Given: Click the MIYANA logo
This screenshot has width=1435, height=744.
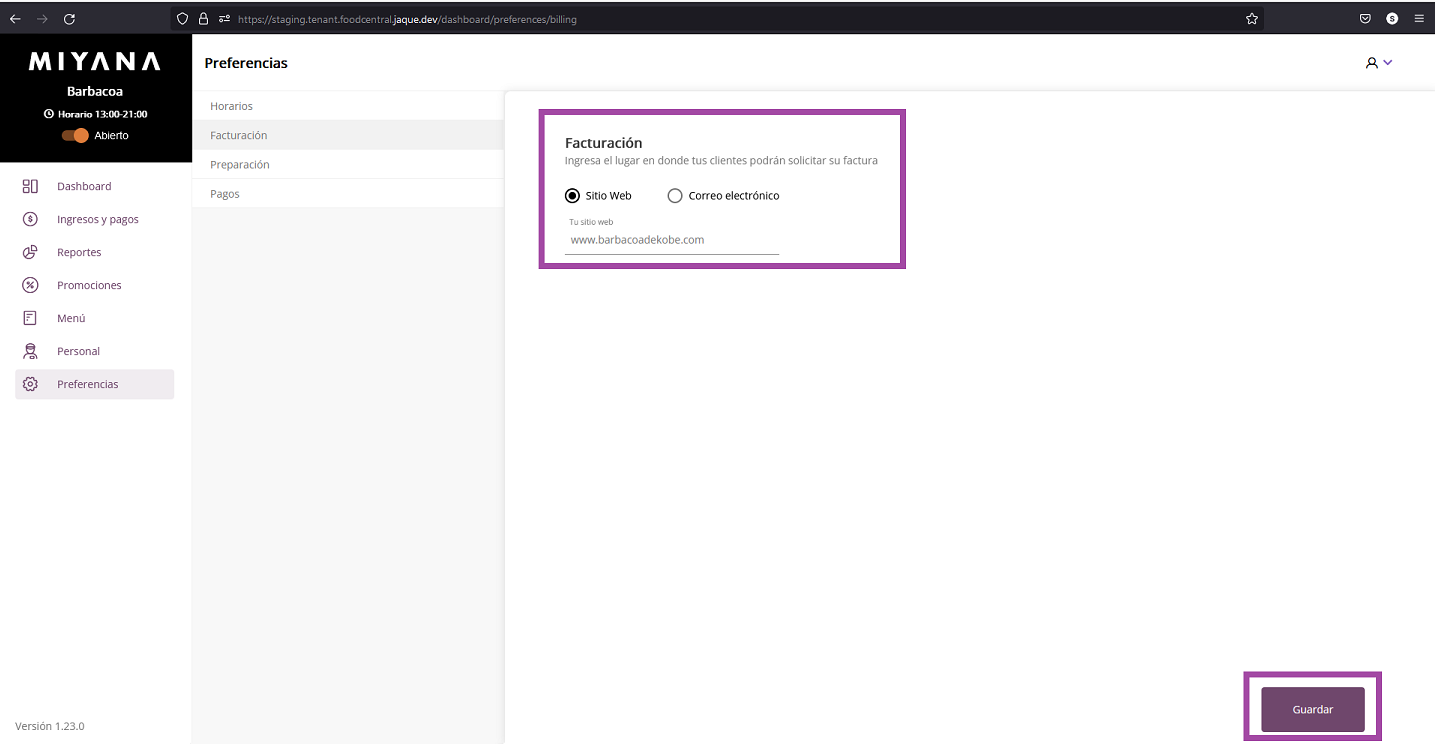Looking at the screenshot, I should [95, 62].
